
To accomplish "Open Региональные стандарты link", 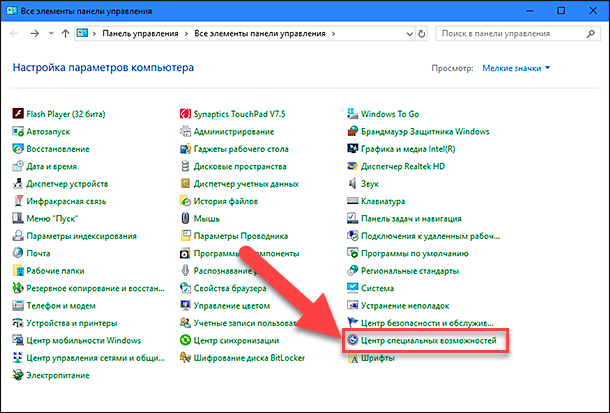I will coord(410,271).
